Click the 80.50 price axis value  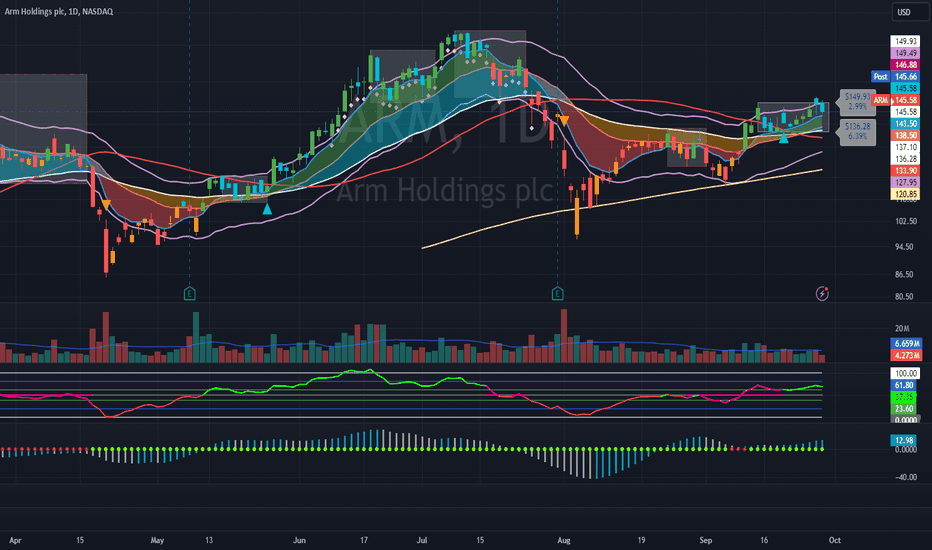point(905,297)
